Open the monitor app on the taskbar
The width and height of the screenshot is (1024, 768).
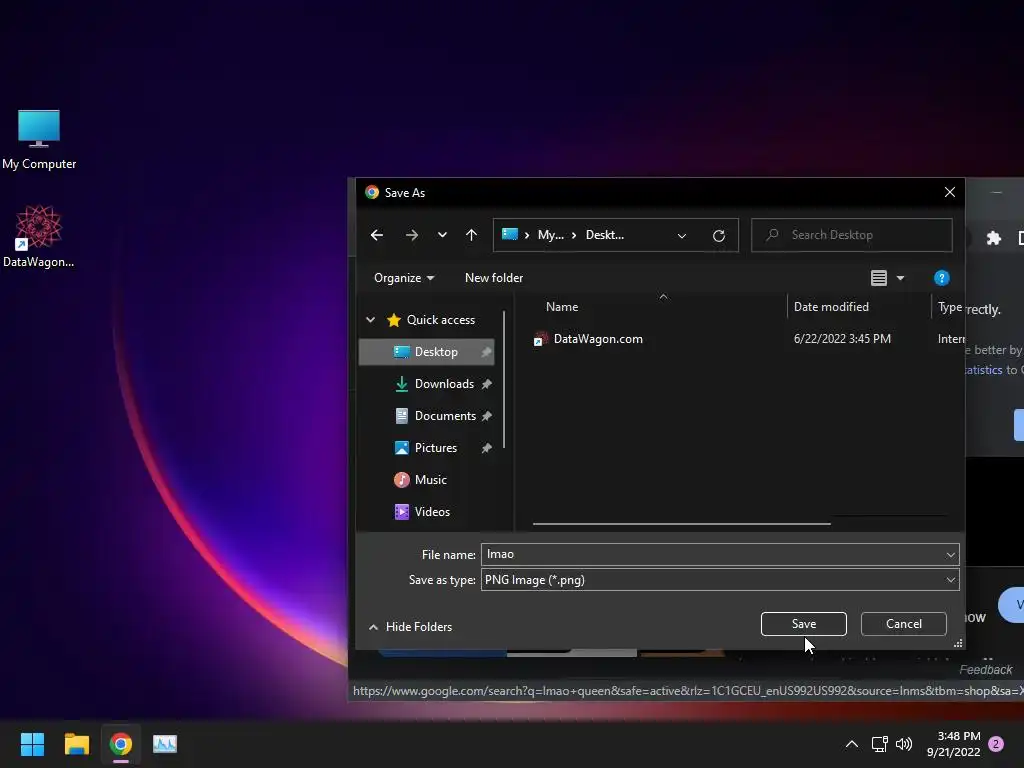pyautogui.click(x=165, y=744)
